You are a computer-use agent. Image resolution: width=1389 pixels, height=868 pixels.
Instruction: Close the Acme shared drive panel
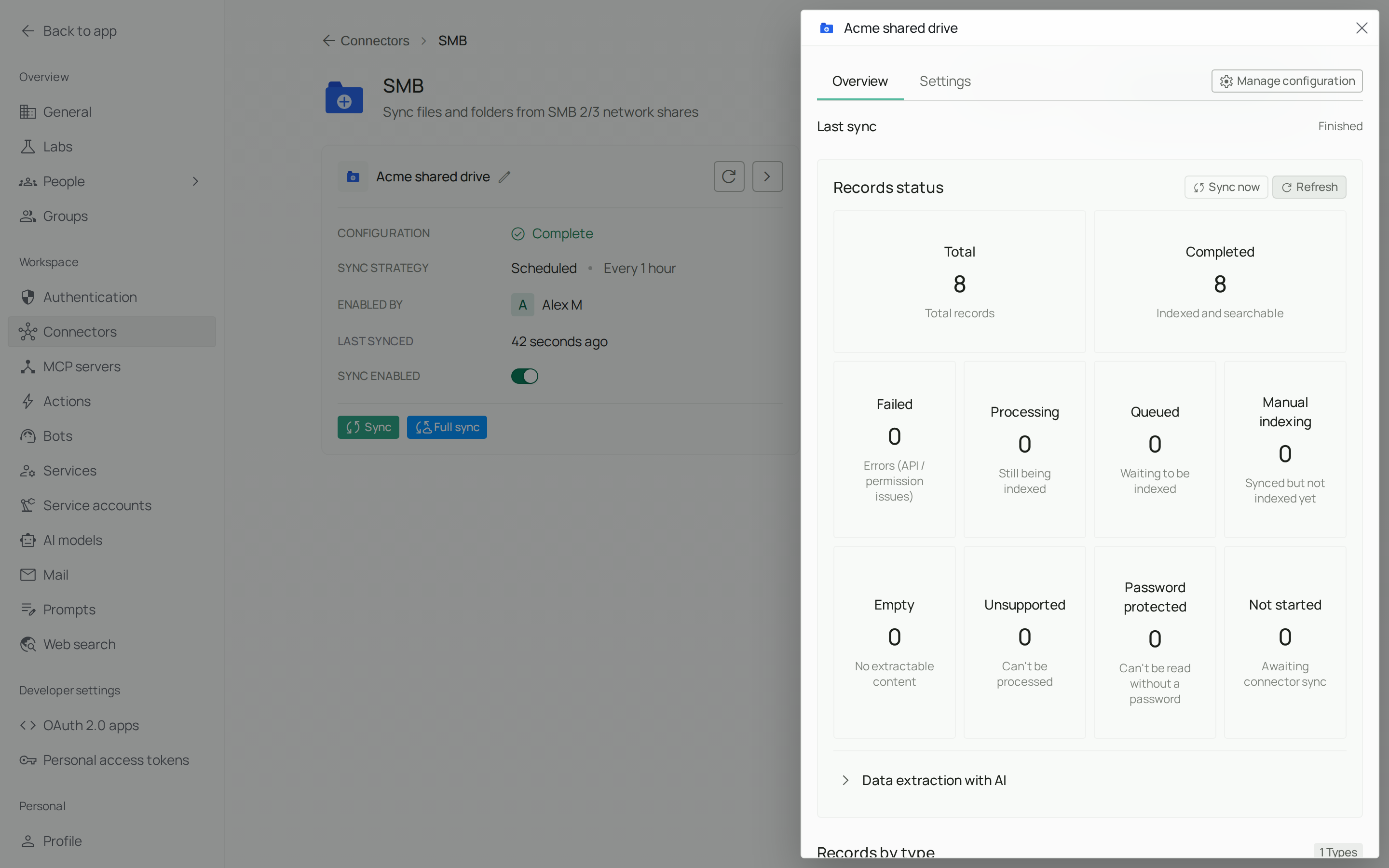point(1362,28)
